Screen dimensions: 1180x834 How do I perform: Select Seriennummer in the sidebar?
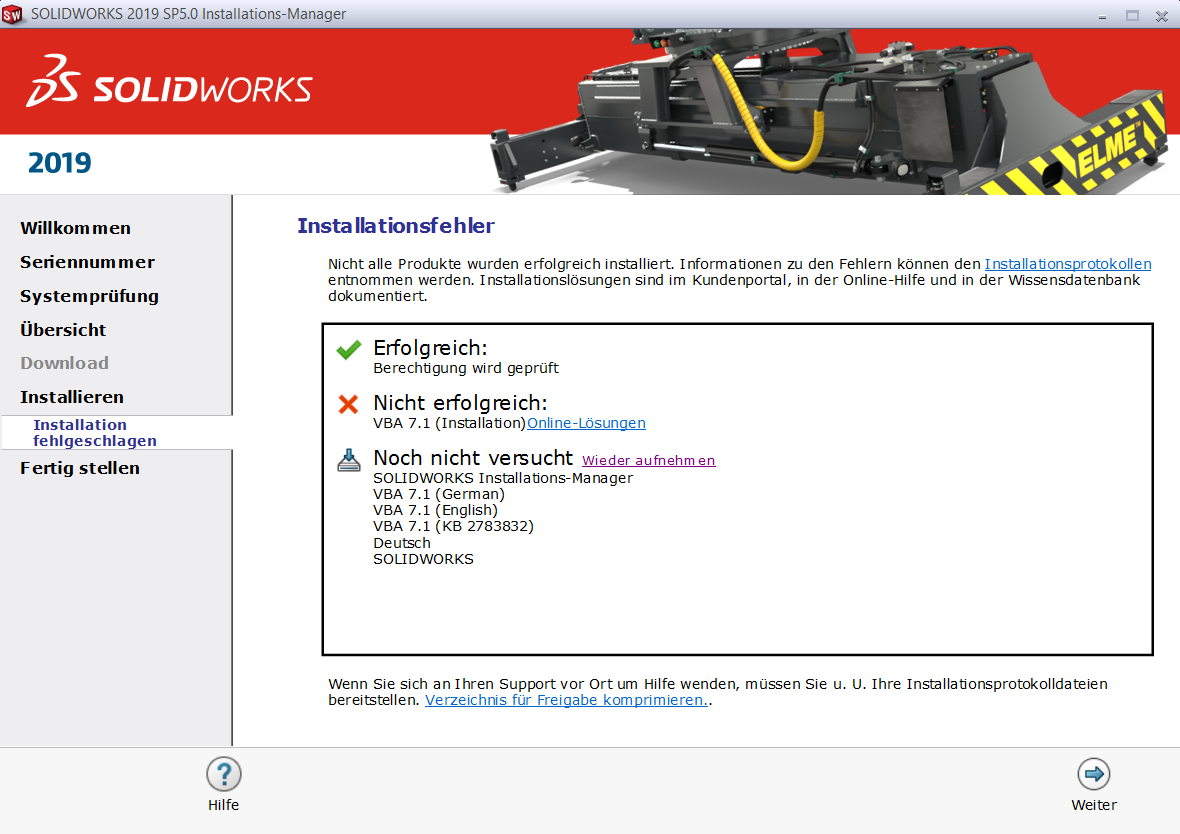click(x=87, y=262)
